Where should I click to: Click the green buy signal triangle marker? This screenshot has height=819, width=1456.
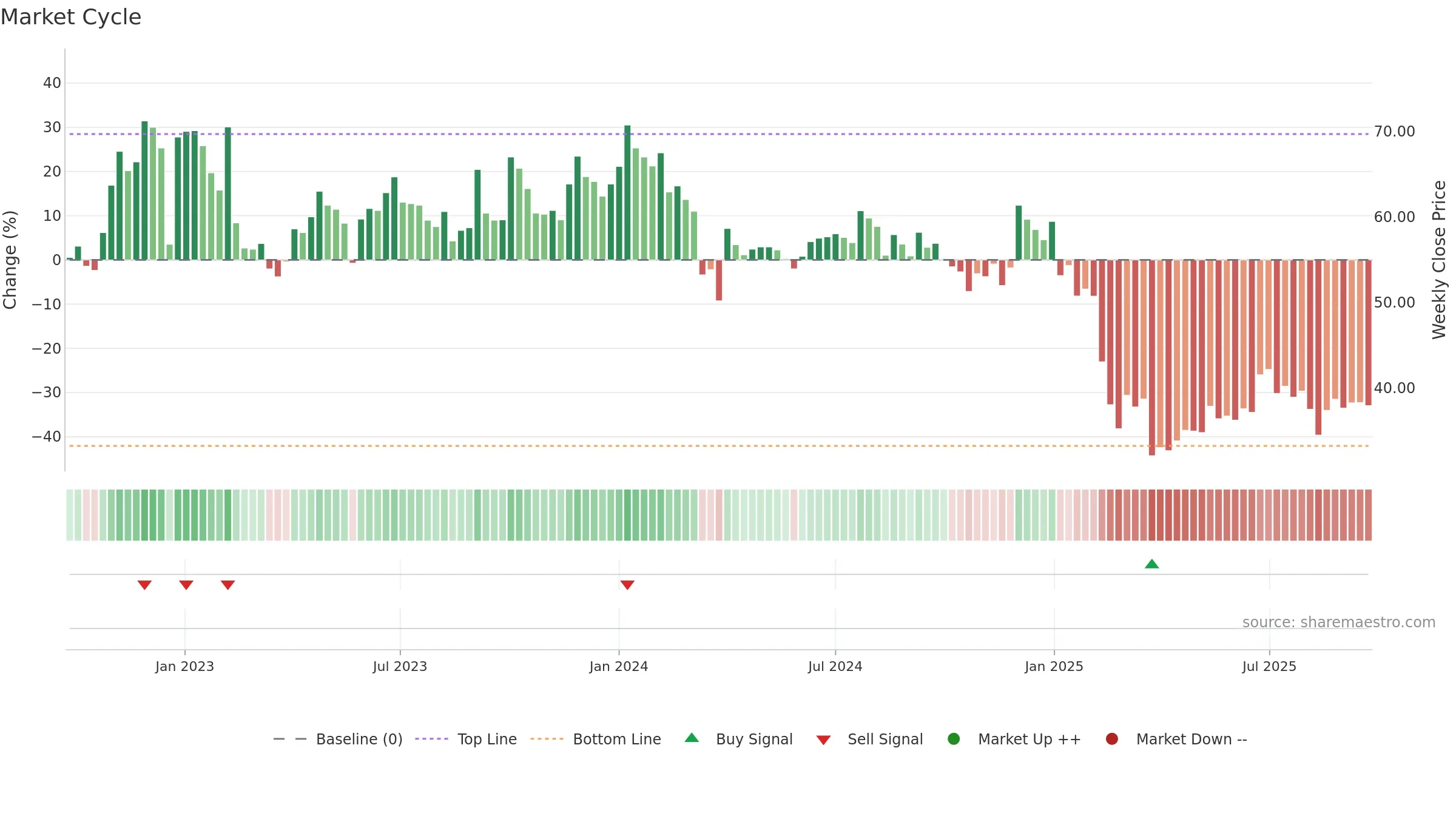[1151, 564]
